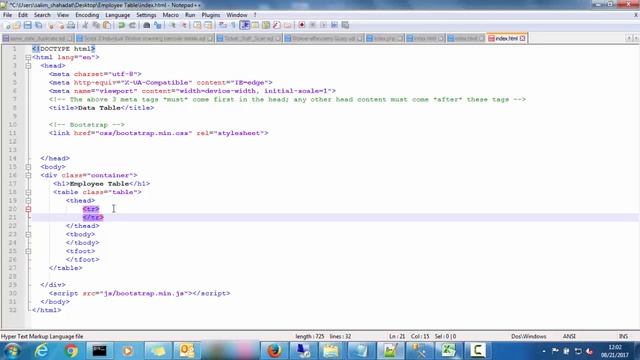The image size is (640, 360).
Task: Undo last edit with green arrow icon
Action: pos(121,25)
